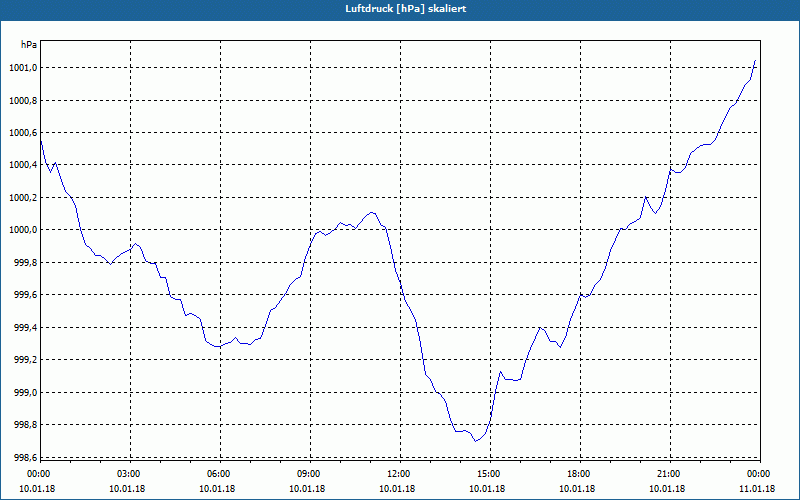This screenshot has width=800, height=500.
Task: Click the 21:00 time axis label
Action: pyautogui.click(x=670, y=474)
